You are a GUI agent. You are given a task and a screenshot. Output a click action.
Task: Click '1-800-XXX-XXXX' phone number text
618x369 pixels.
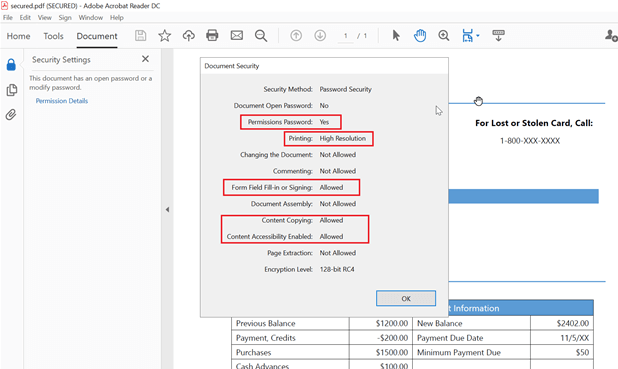530,141
